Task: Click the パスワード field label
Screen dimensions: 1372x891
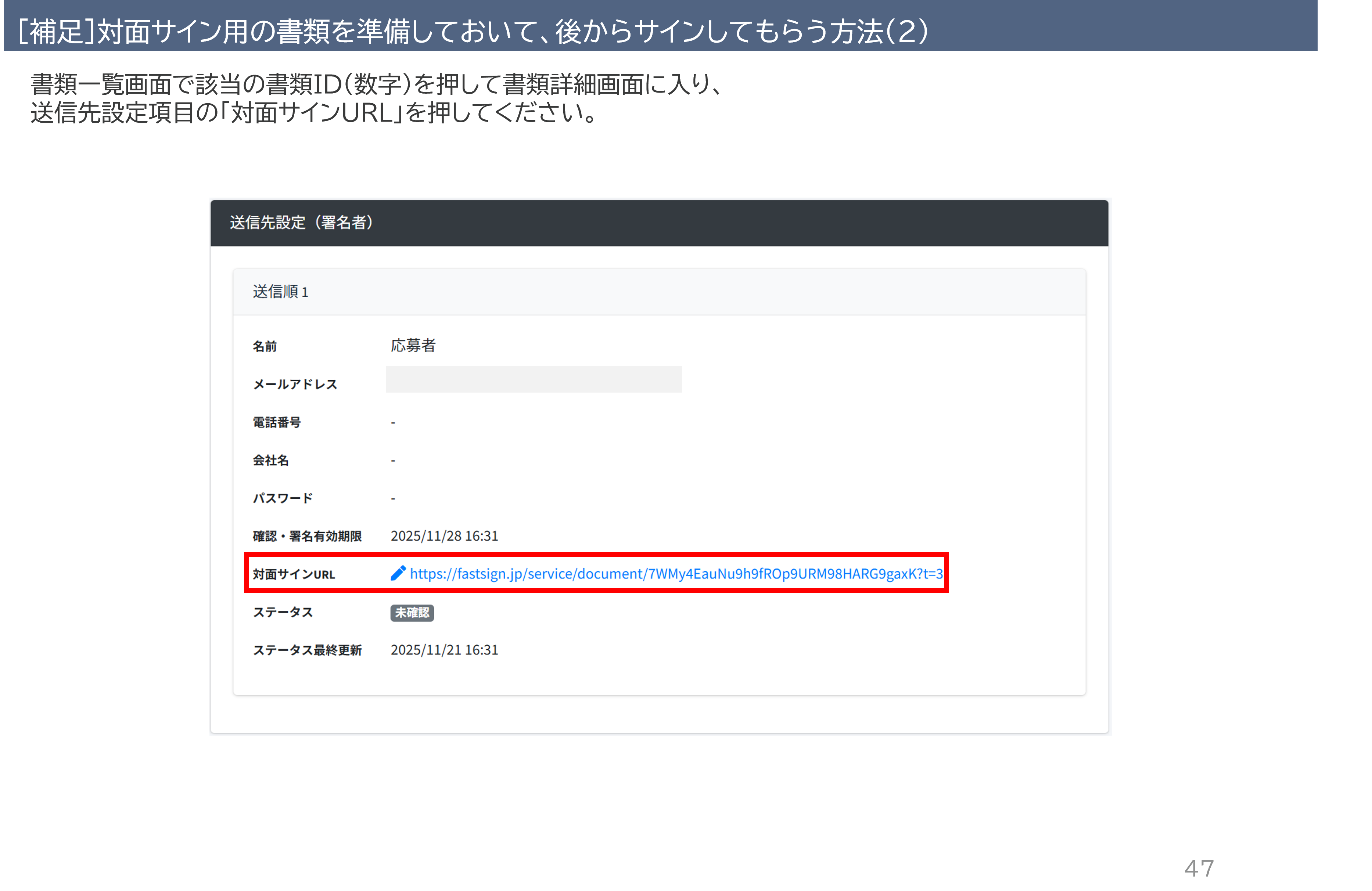Action: pos(283,498)
